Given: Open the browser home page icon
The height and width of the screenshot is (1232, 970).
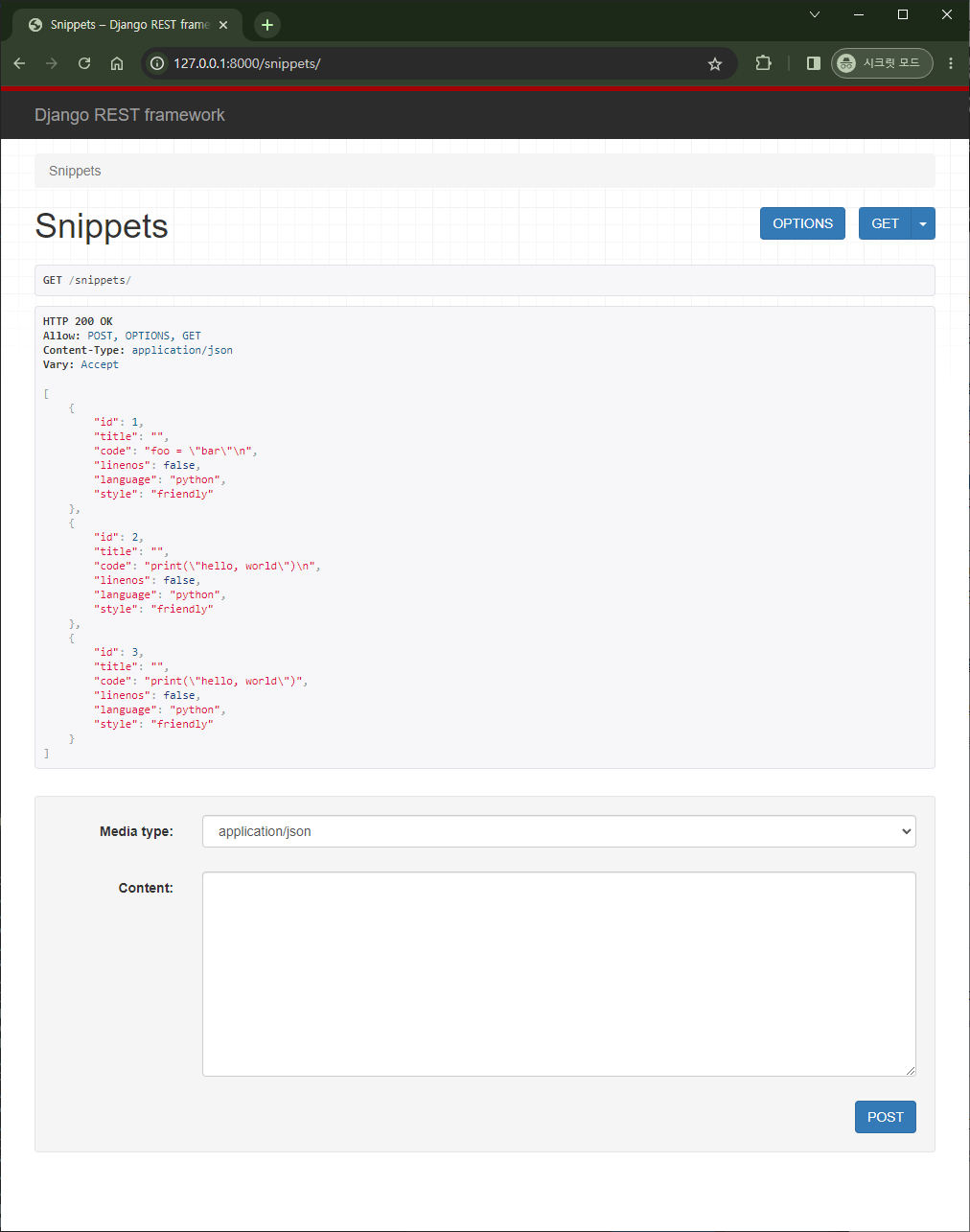Looking at the screenshot, I should coord(117,63).
